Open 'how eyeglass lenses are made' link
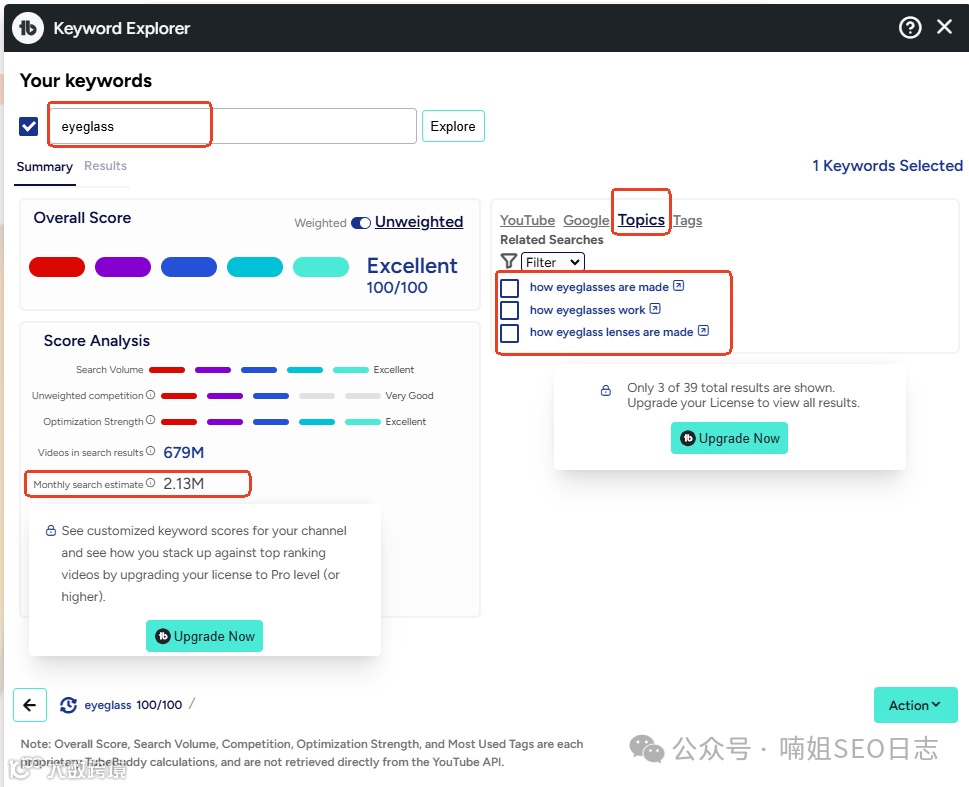969x787 pixels. pyautogui.click(x=611, y=332)
